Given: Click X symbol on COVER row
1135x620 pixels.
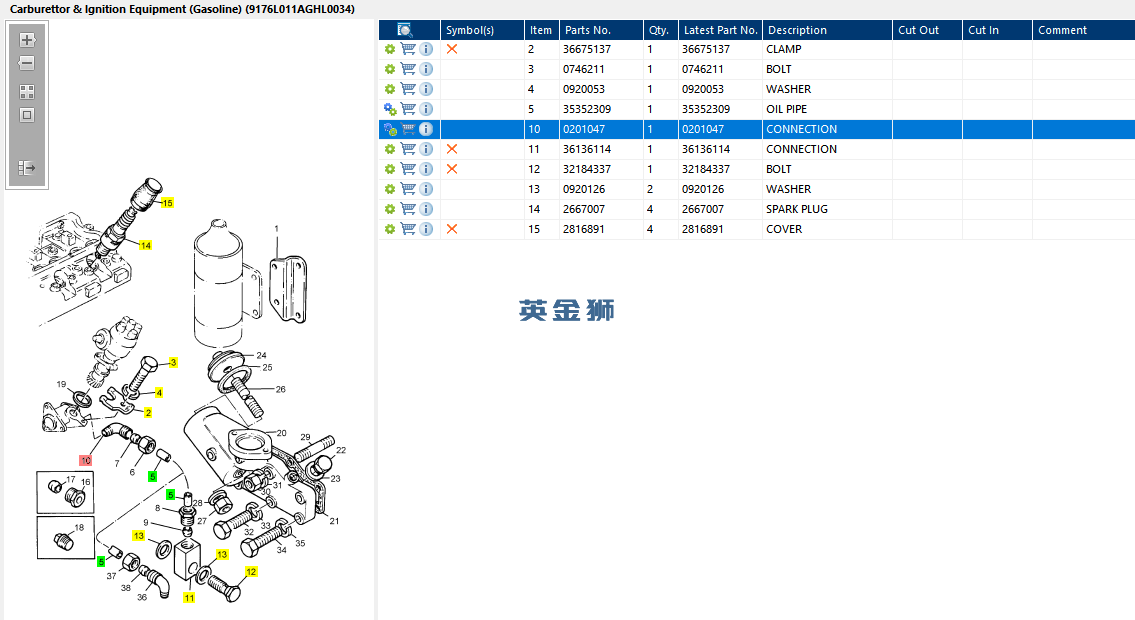Looking at the screenshot, I should point(452,229).
